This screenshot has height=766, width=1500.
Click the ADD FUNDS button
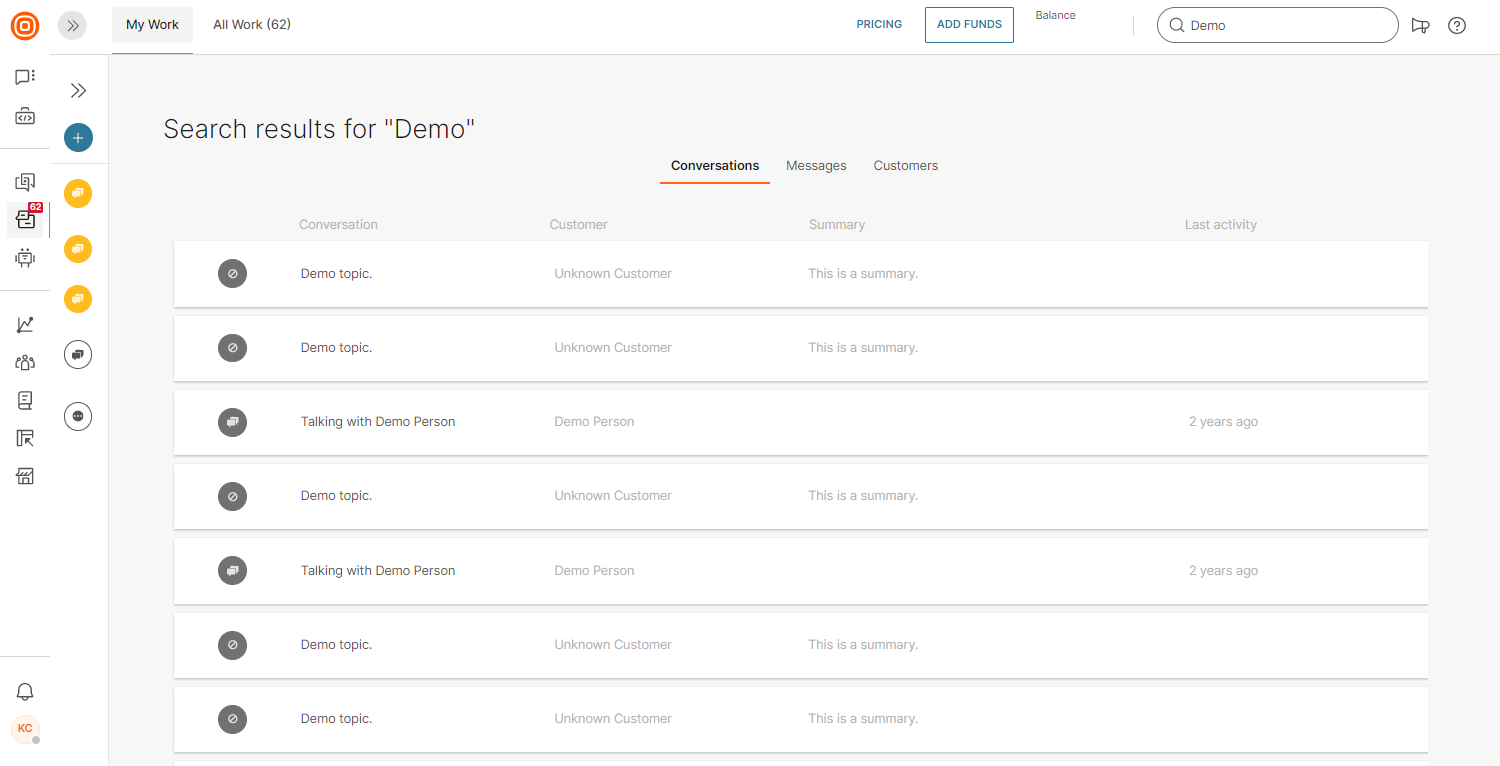[x=969, y=25]
